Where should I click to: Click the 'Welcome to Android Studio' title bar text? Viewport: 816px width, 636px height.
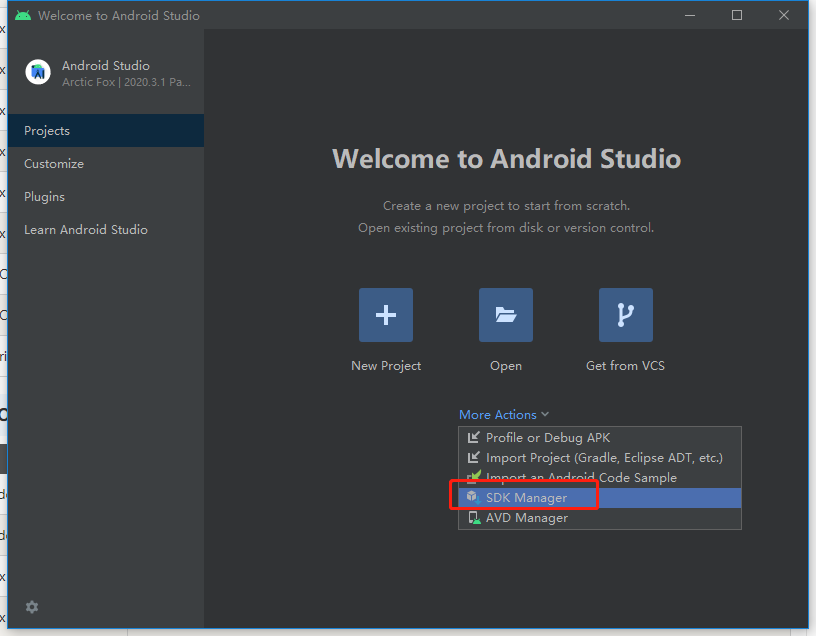[119, 16]
